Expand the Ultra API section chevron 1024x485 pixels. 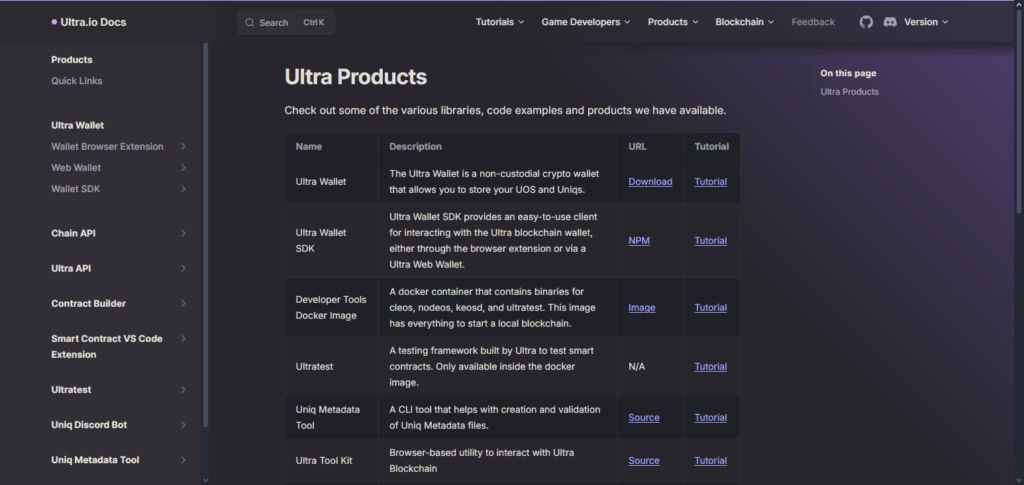pyautogui.click(x=184, y=268)
